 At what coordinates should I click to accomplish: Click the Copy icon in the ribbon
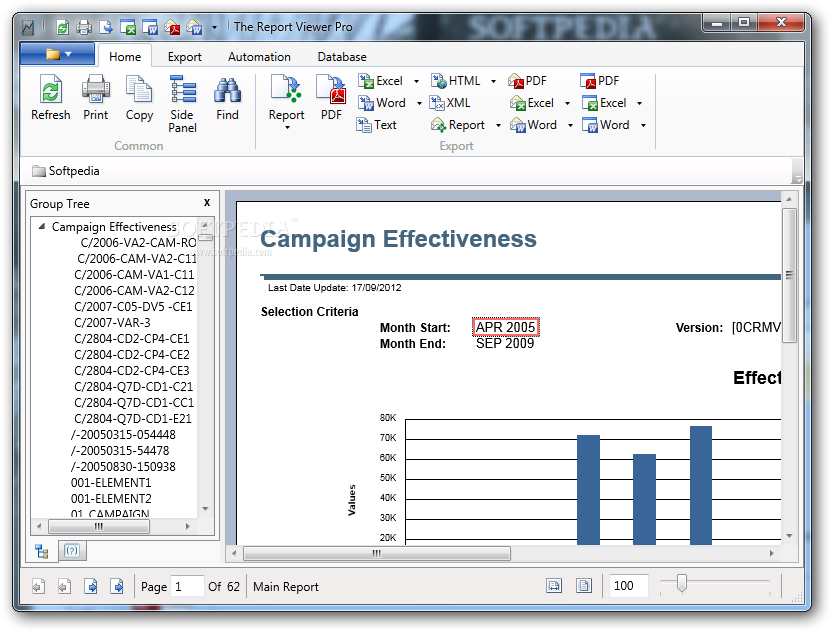coord(139,89)
